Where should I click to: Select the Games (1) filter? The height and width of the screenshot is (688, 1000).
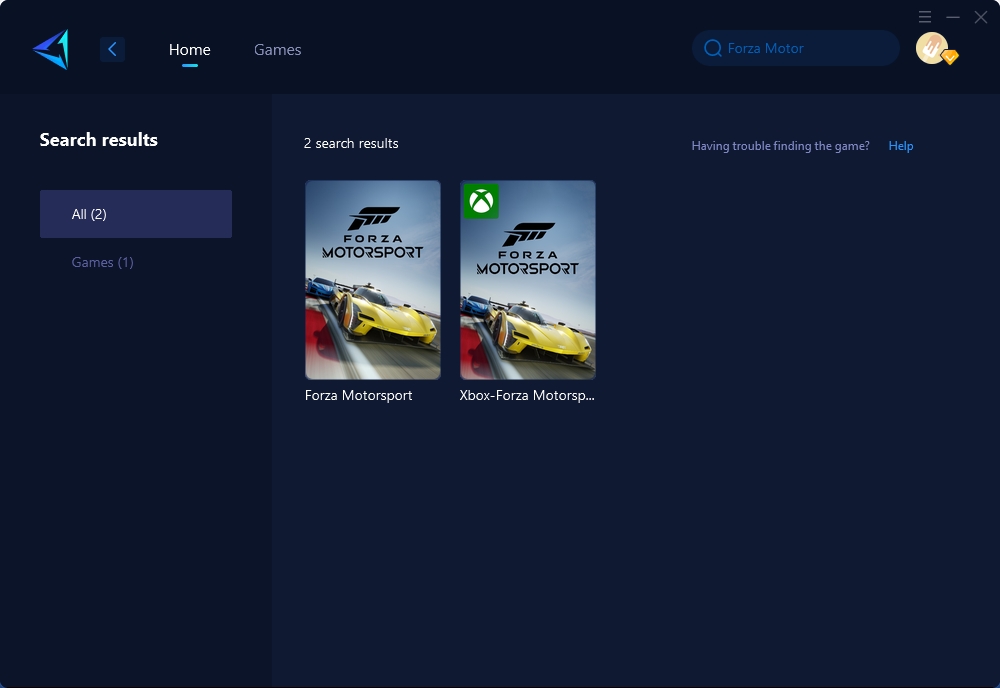coord(102,262)
